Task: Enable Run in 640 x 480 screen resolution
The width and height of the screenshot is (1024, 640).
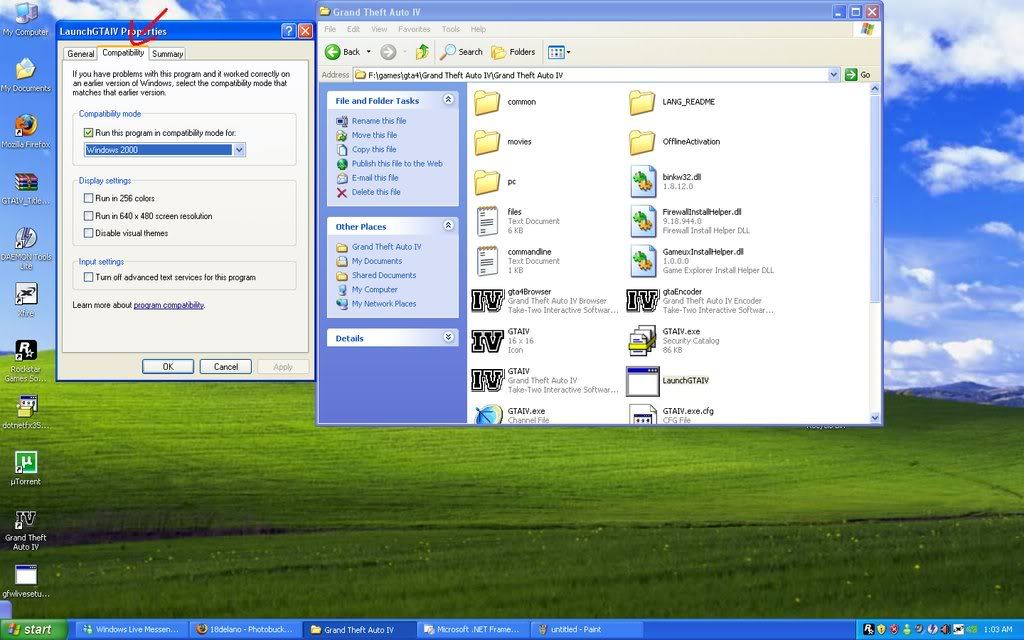Action: click(88, 216)
